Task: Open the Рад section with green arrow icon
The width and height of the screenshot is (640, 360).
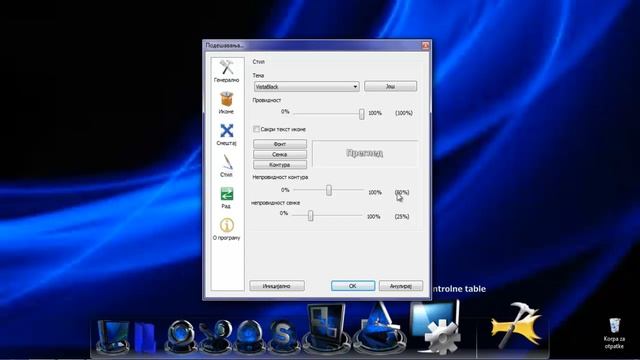Action: pyautogui.click(x=227, y=198)
